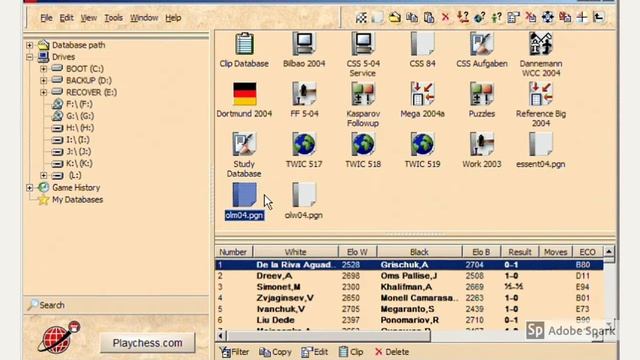
Task: Sort games by the White column header
Action: 296,252
